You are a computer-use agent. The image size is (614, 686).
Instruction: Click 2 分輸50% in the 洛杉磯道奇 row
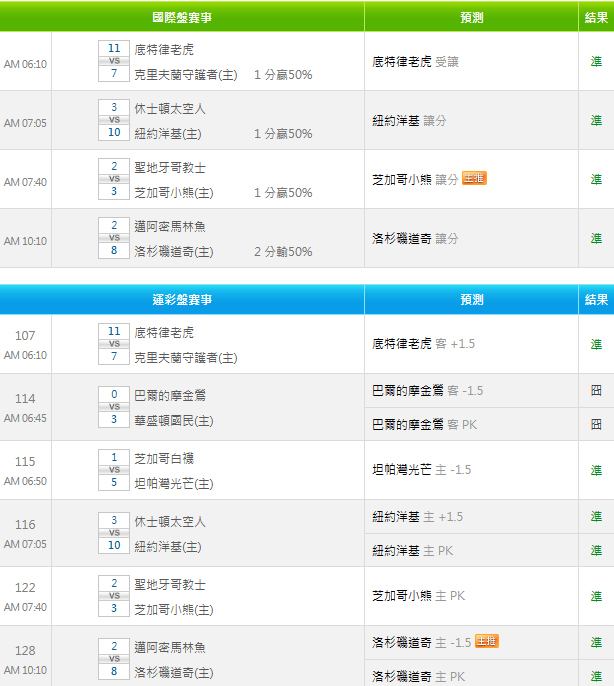283,252
